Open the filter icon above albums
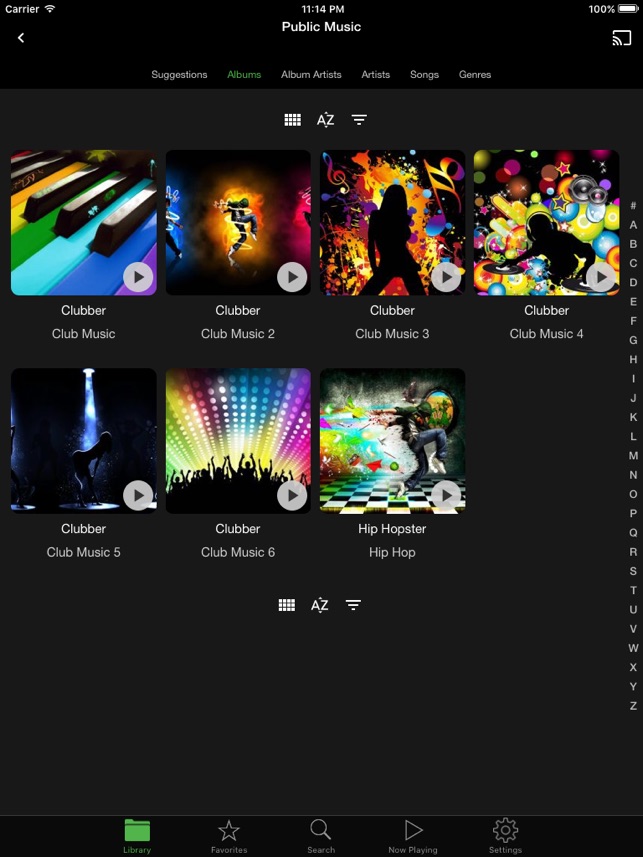The height and width of the screenshot is (857, 643). [x=359, y=120]
